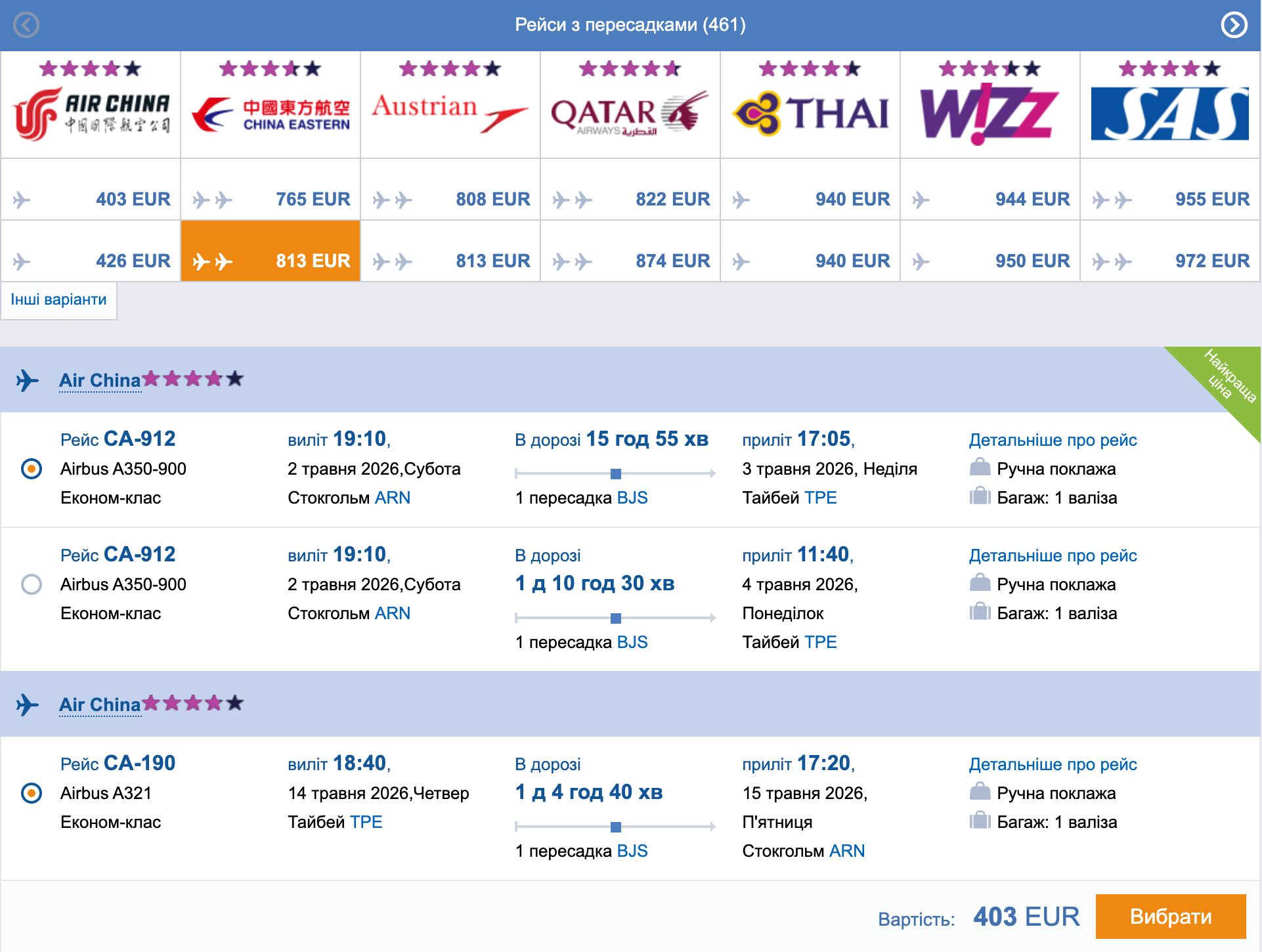Select return flight CA-190 radio button

coord(32,793)
